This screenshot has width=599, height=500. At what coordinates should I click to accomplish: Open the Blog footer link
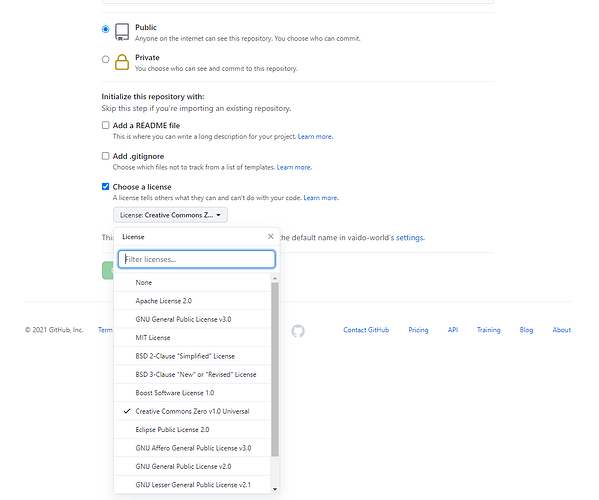click(526, 330)
